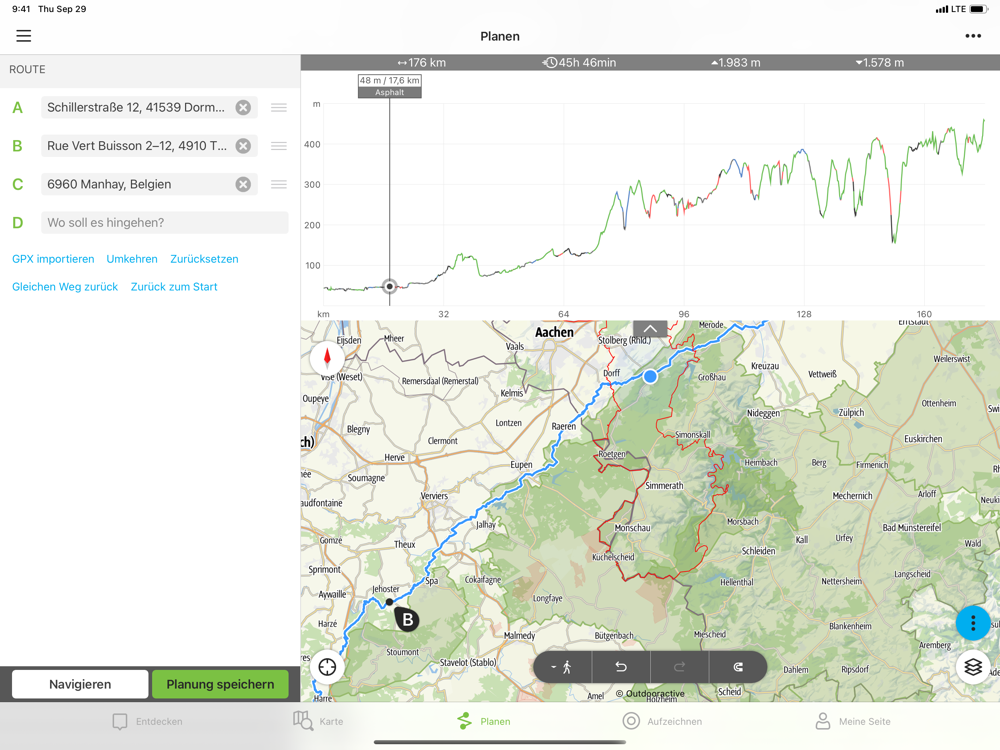
Task: Select waypoint B marker on map
Action: pyautogui.click(x=407, y=619)
